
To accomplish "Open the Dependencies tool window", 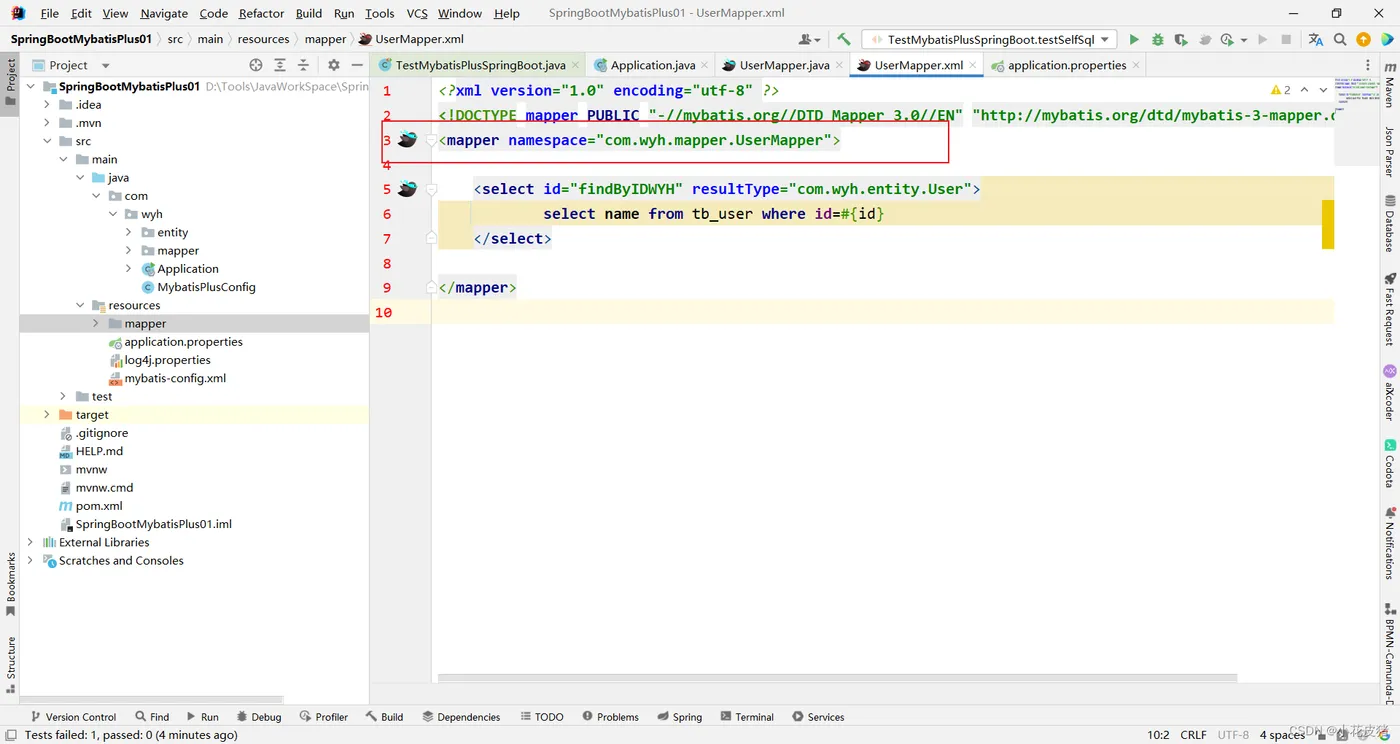I will pos(461,717).
